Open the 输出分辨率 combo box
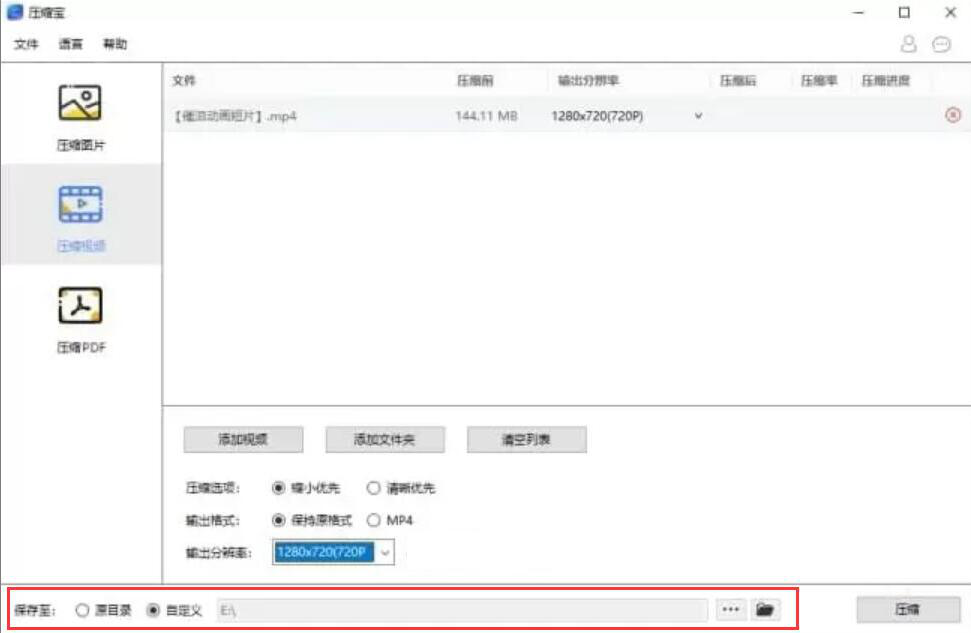The height and width of the screenshot is (633, 971). coord(385,551)
